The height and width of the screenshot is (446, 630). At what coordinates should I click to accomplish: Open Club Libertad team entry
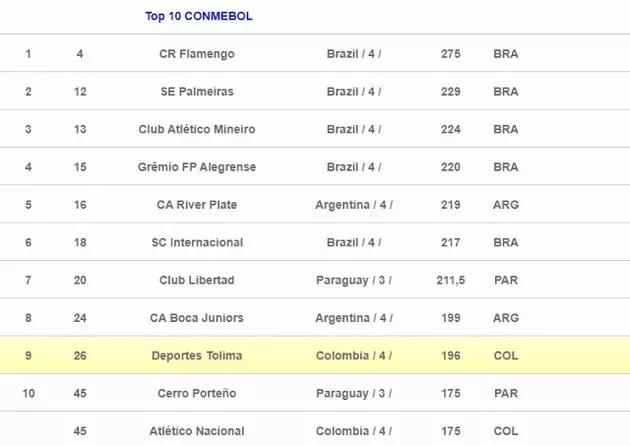coord(197,280)
